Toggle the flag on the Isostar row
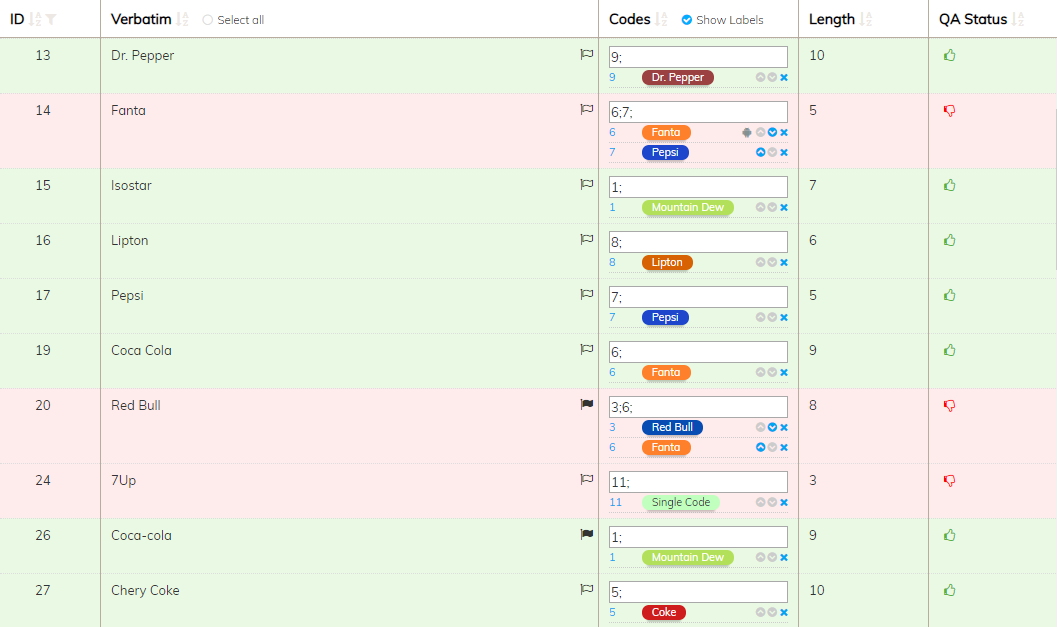This screenshot has width=1057, height=627. (587, 184)
